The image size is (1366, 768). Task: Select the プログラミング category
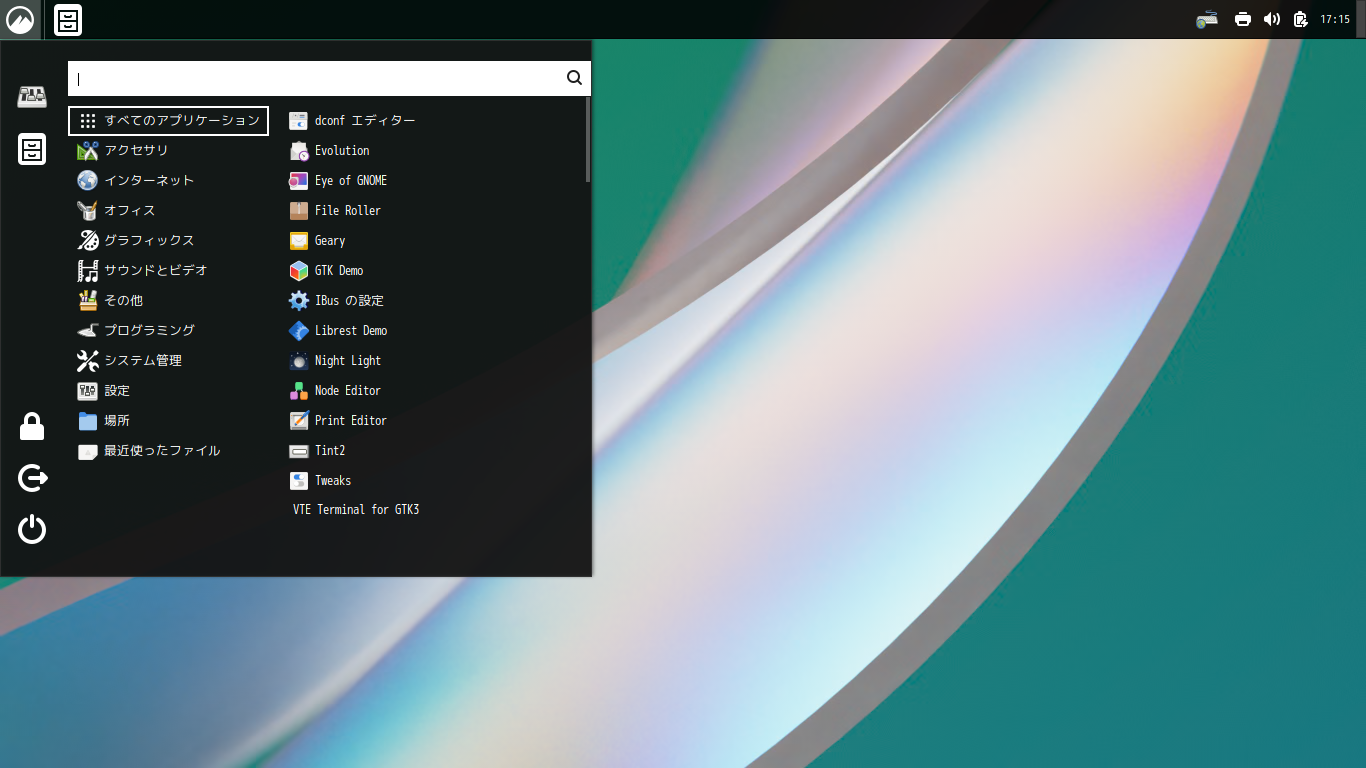tap(168, 331)
